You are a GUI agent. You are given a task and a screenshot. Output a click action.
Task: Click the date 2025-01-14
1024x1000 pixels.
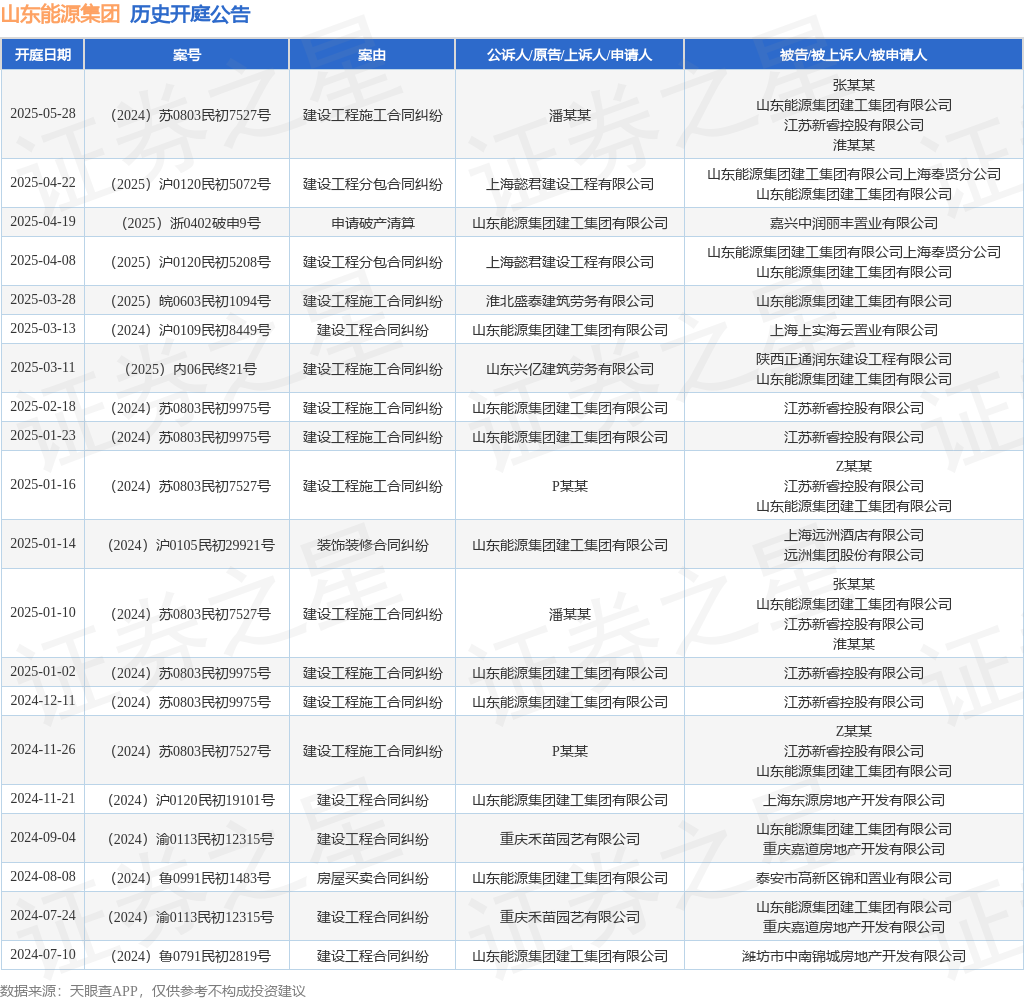click(43, 544)
